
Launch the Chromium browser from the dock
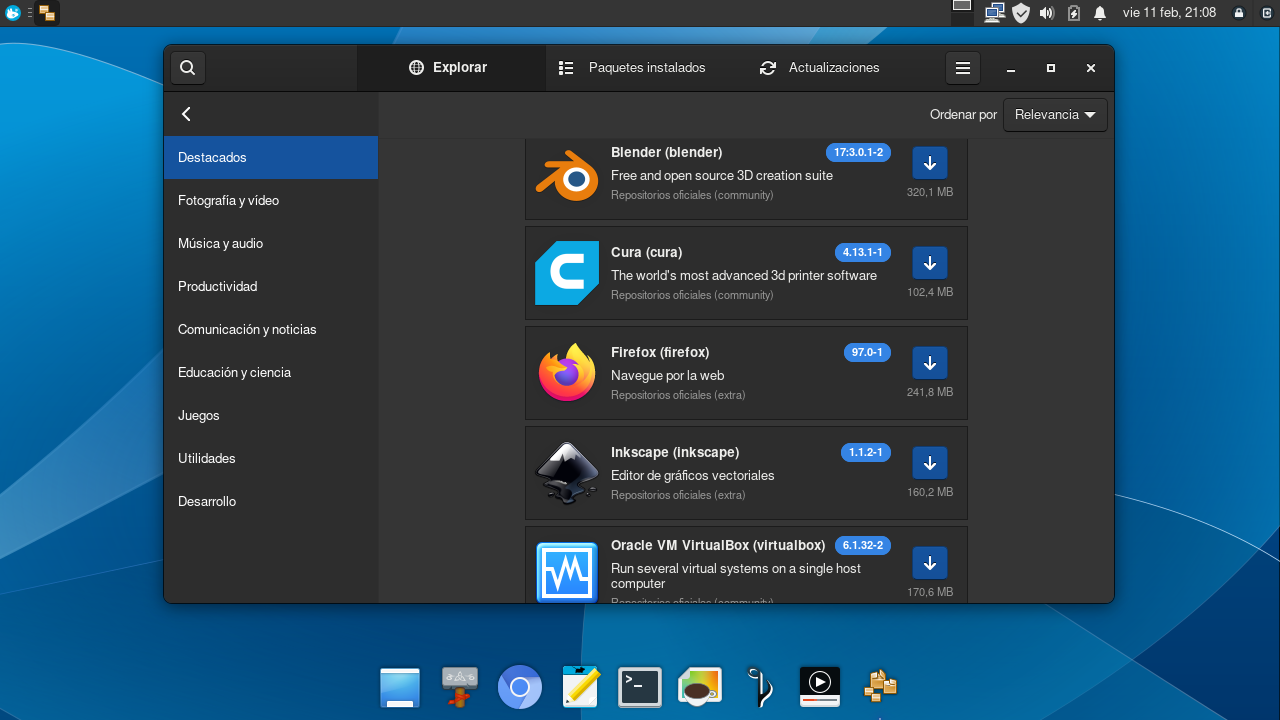click(520, 687)
